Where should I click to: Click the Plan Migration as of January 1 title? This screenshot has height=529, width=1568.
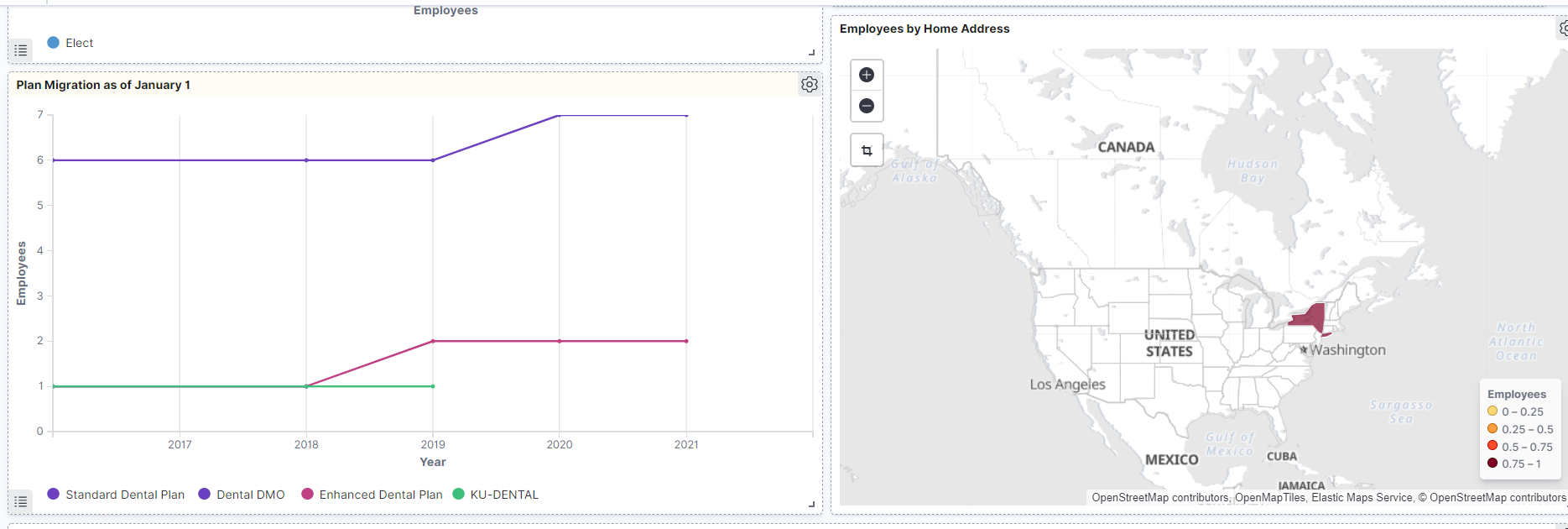[103, 85]
